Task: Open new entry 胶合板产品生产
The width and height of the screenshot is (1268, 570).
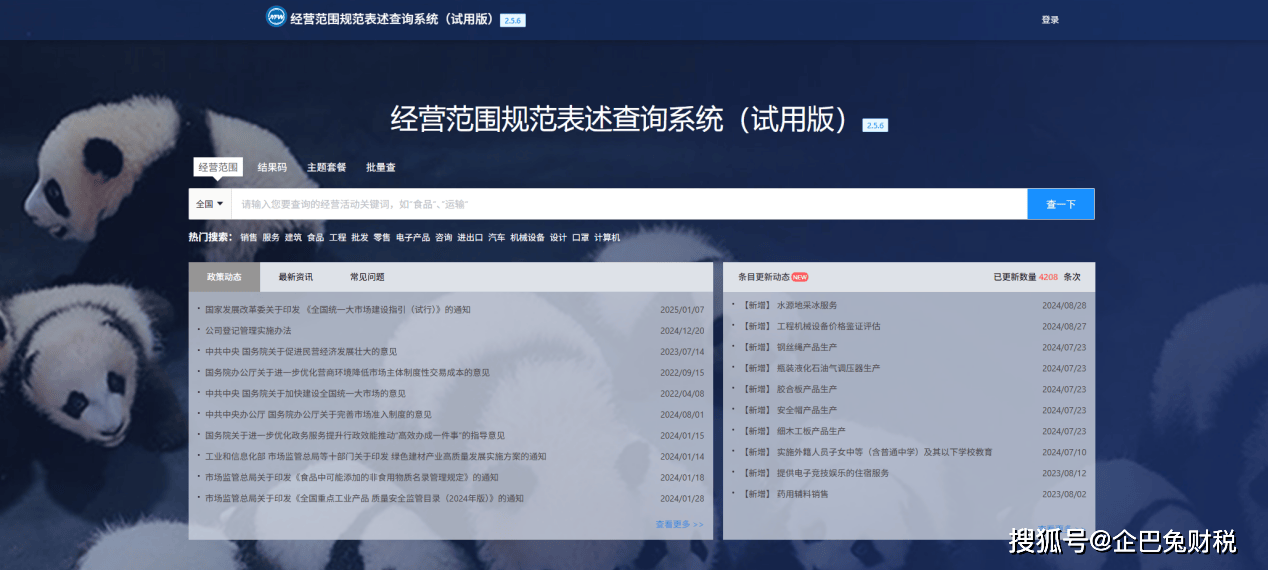Action: coord(789,389)
